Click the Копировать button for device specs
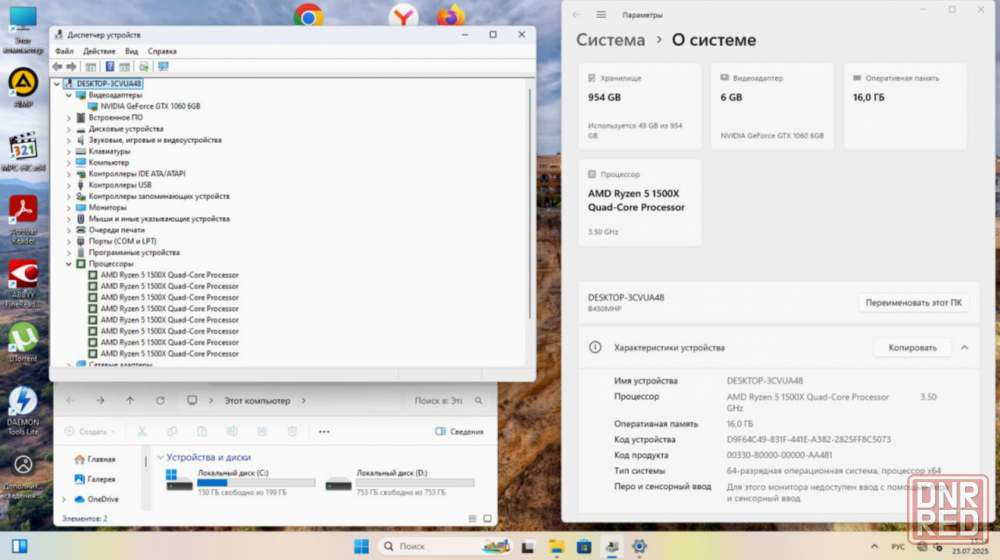The width and height of the screenshot is (1000, 560). coord(912,348)
